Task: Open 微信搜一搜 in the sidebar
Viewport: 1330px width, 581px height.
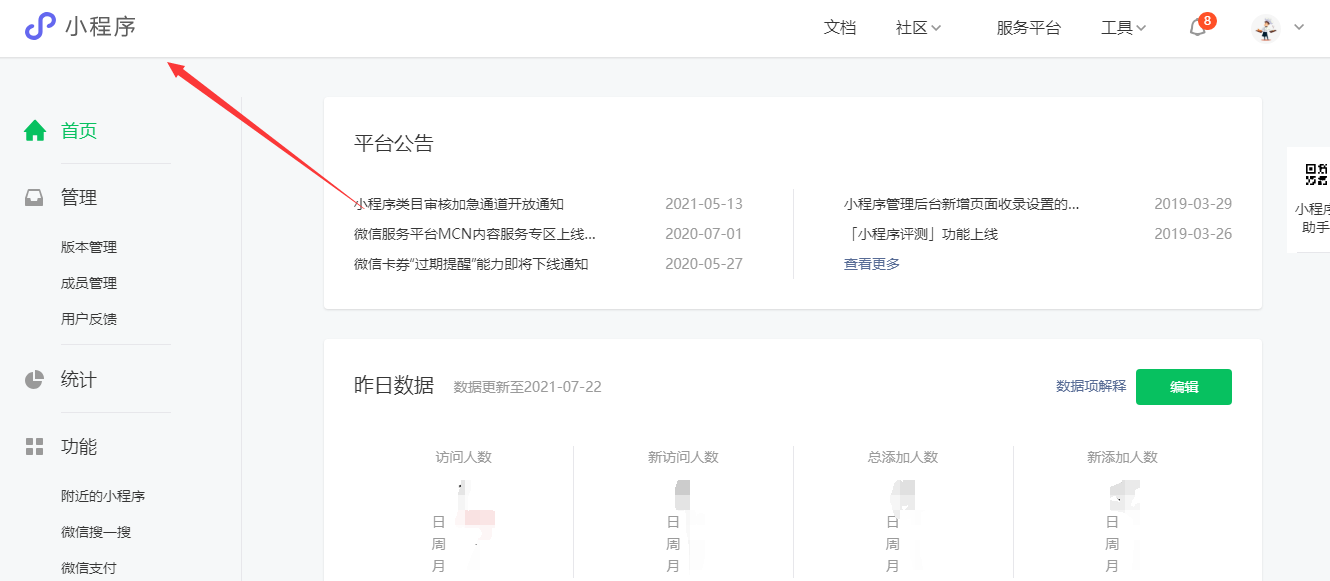Action: pos(96,532)
